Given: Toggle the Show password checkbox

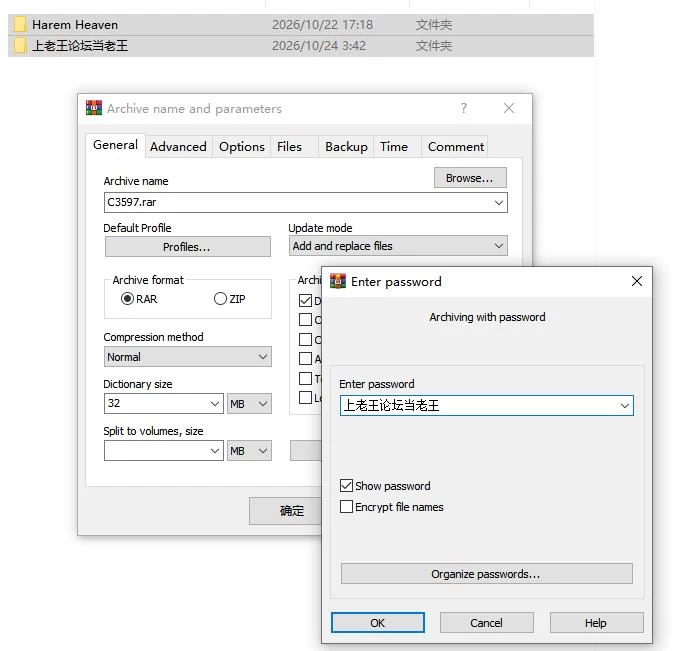Looking at the screenshot, I should (346, 485).
